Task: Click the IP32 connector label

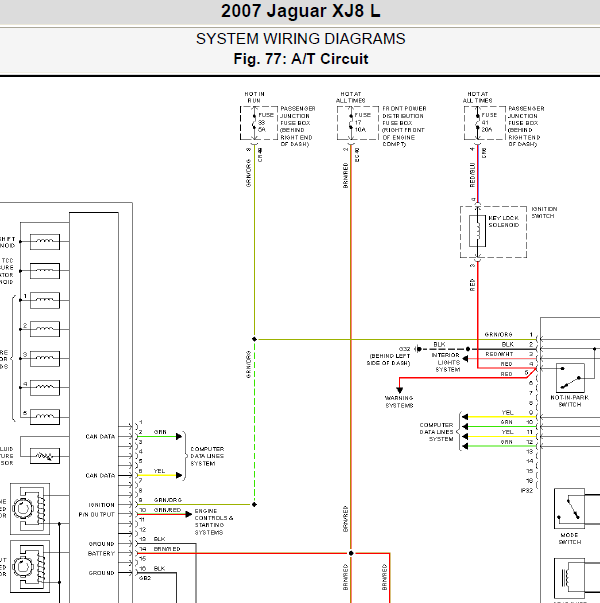Action: tap(527, 490)
